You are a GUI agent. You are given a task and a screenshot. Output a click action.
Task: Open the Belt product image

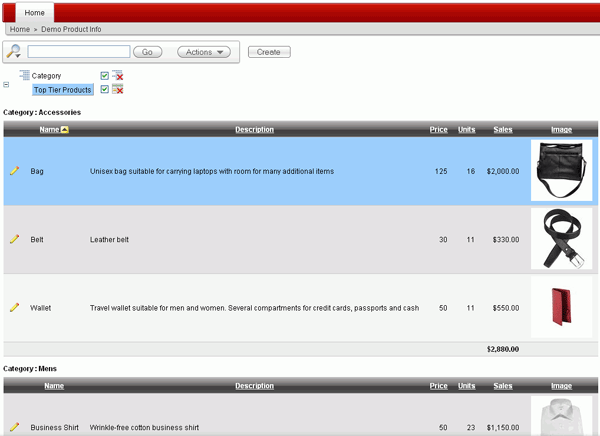(561, 238)
